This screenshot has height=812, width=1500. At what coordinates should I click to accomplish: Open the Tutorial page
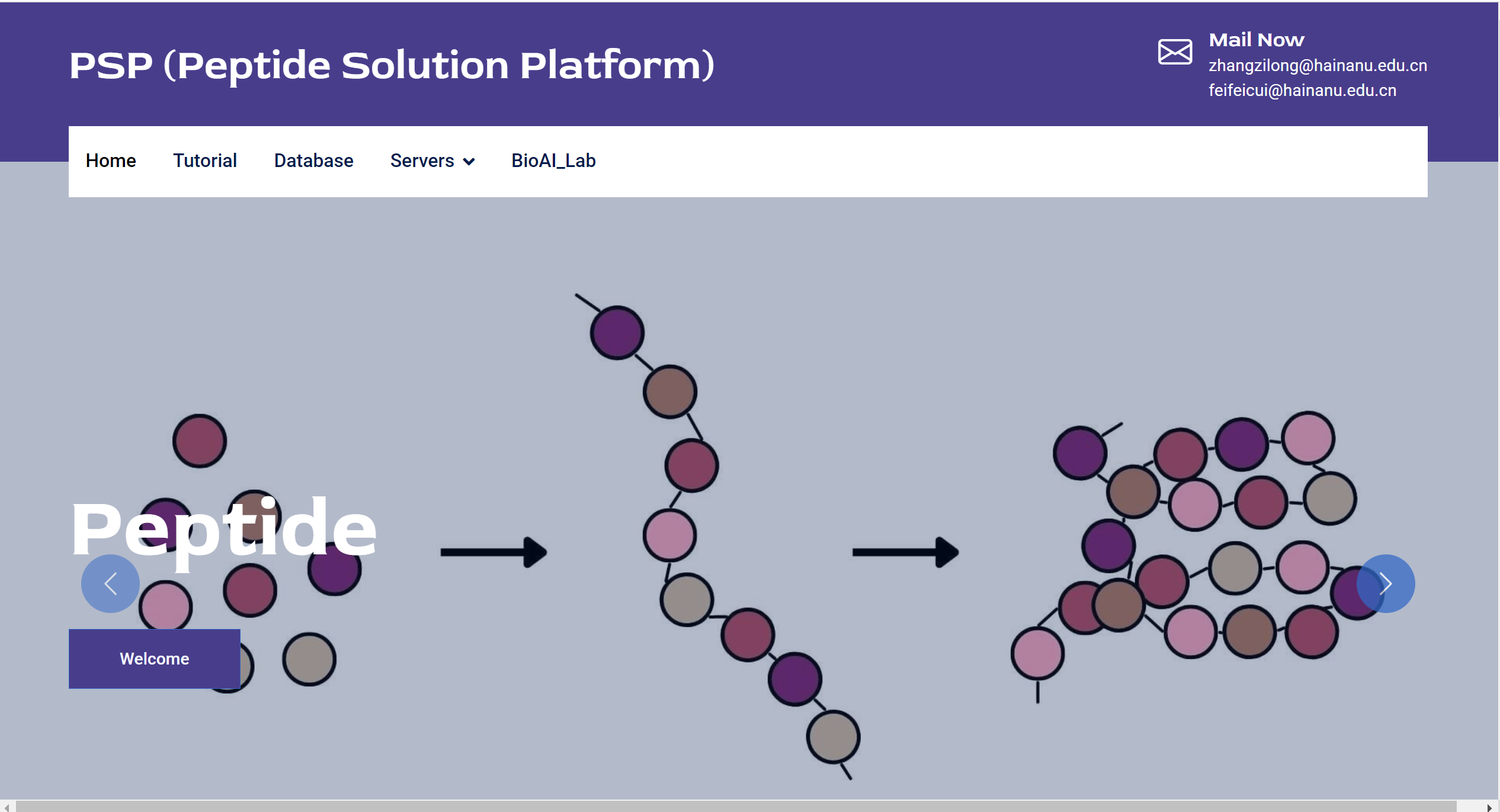[205, 161]
